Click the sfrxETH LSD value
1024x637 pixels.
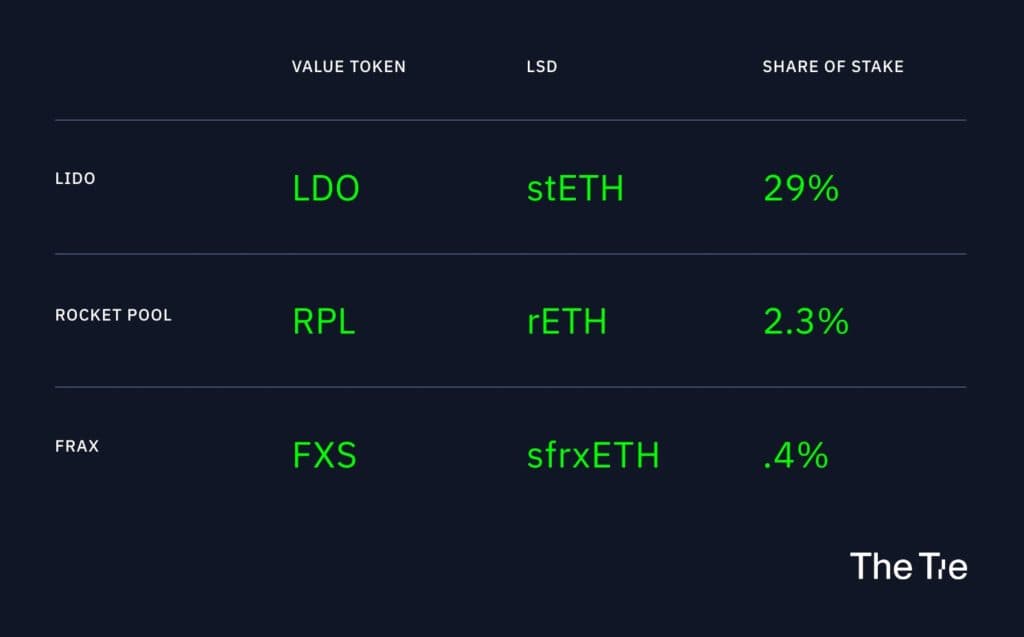593,455
